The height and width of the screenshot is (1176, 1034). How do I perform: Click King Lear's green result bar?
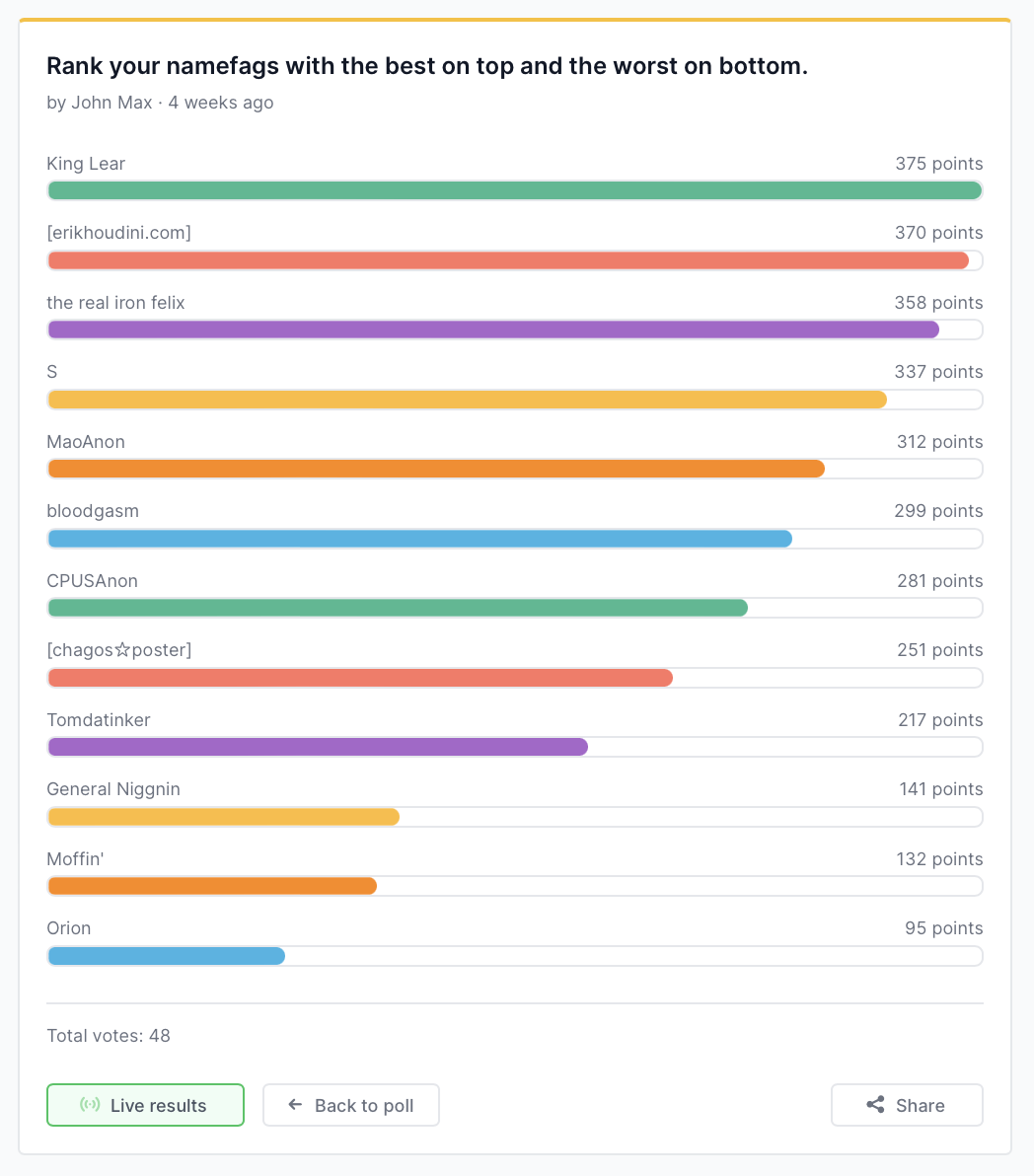[514, 190]
